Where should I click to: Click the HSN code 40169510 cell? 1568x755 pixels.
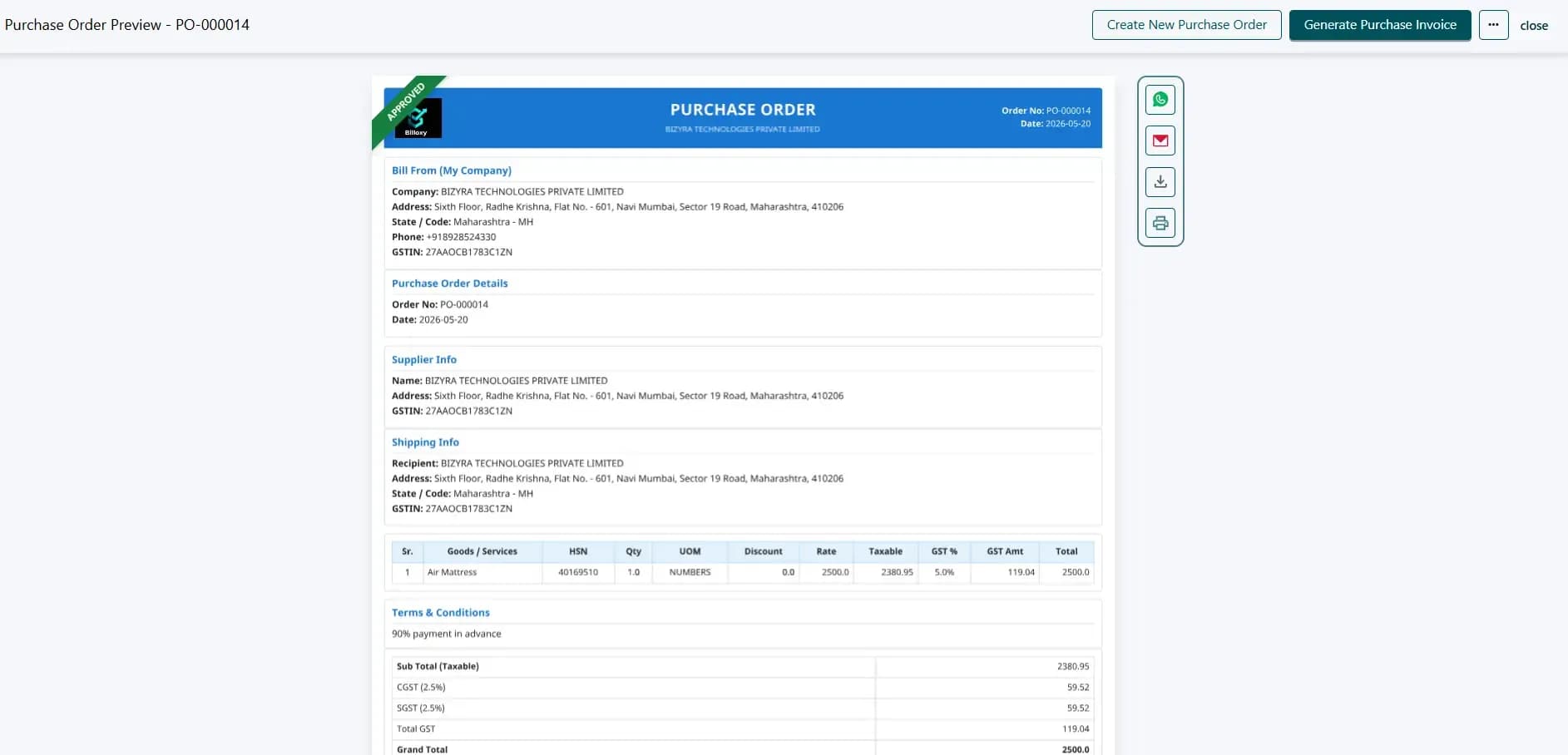(578, 572)
